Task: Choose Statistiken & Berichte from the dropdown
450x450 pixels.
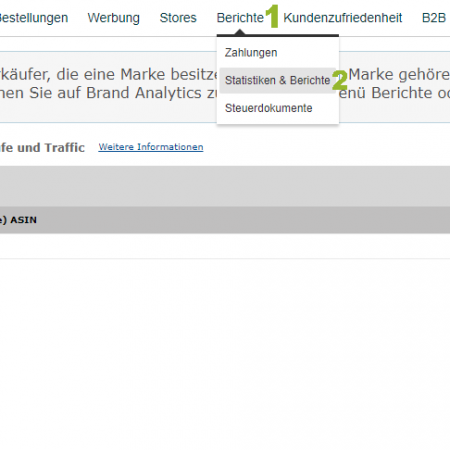Action: [x=277, y=80]
